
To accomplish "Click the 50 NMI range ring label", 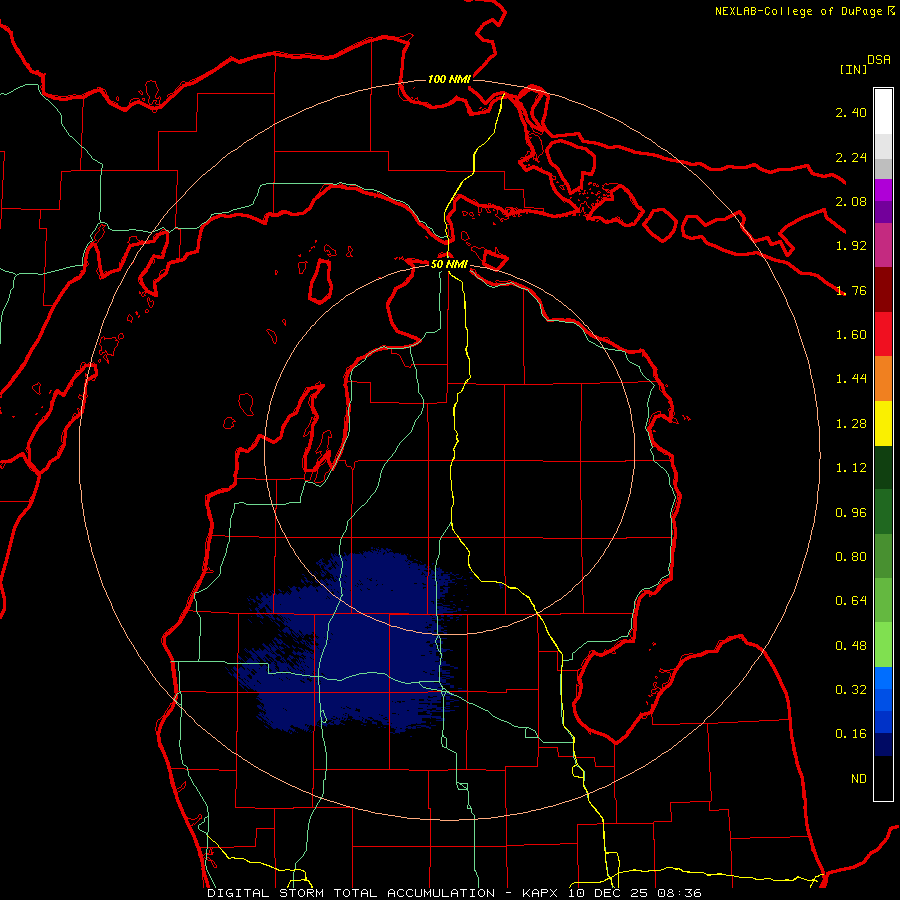I will (449, 264).
